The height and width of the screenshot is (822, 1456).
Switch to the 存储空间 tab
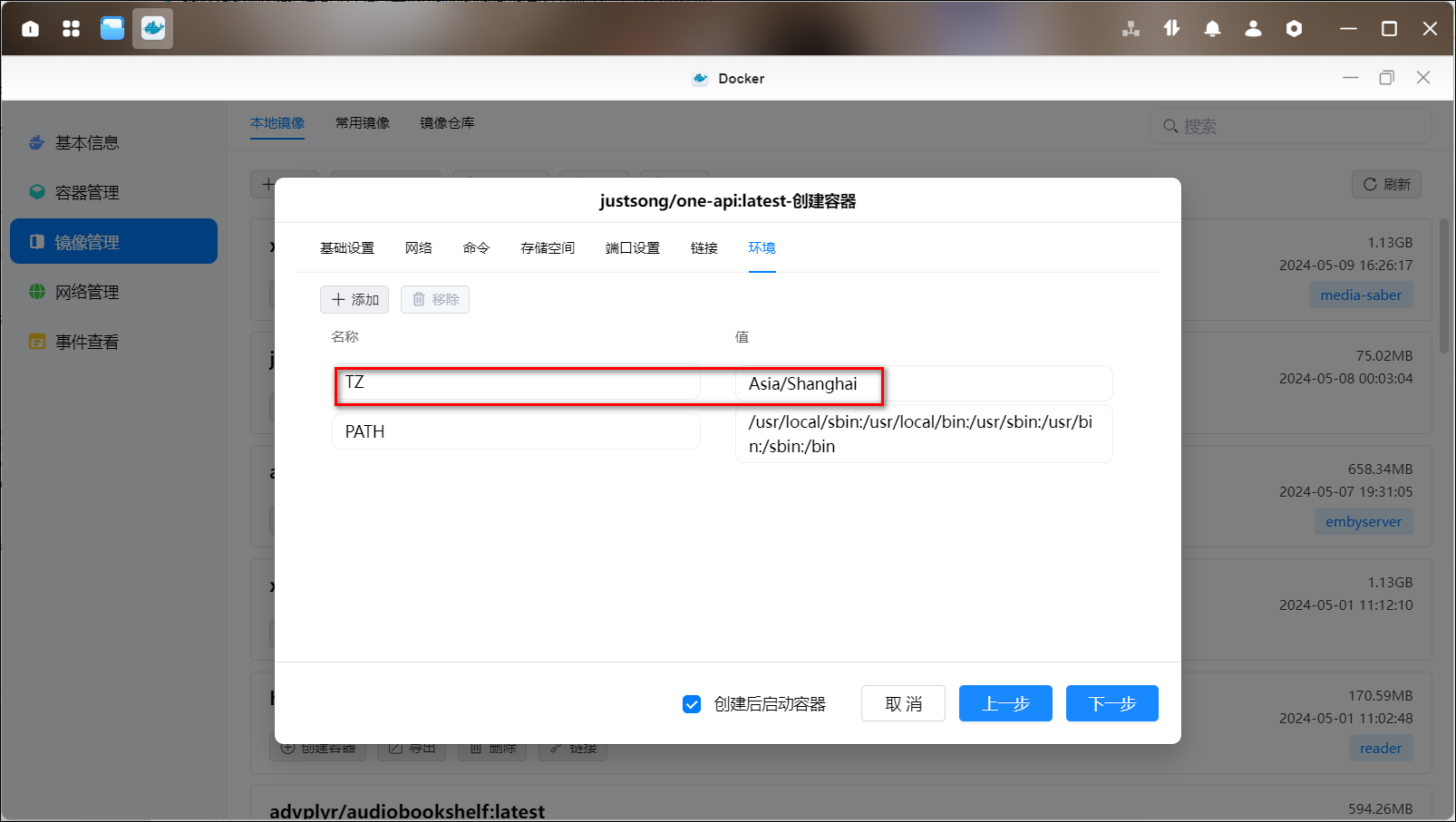tap(547, 248)
